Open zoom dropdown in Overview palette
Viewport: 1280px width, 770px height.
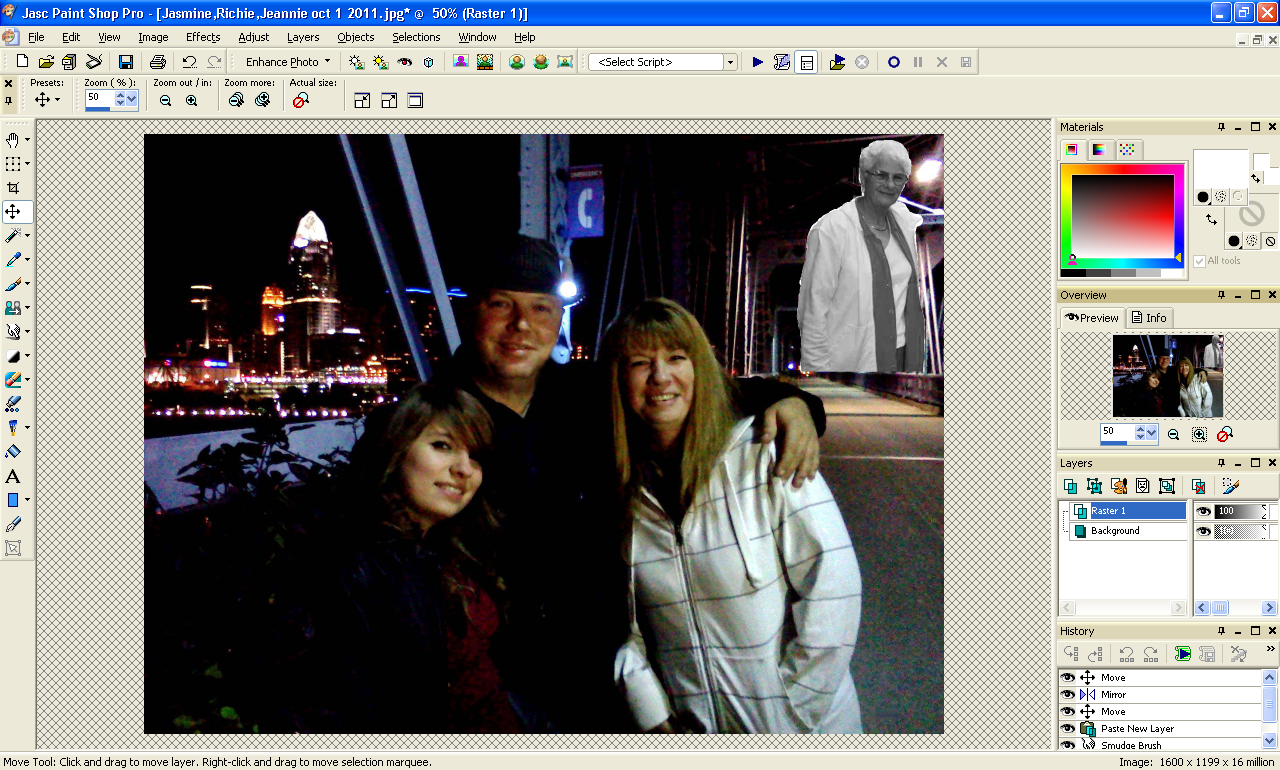1153,433
